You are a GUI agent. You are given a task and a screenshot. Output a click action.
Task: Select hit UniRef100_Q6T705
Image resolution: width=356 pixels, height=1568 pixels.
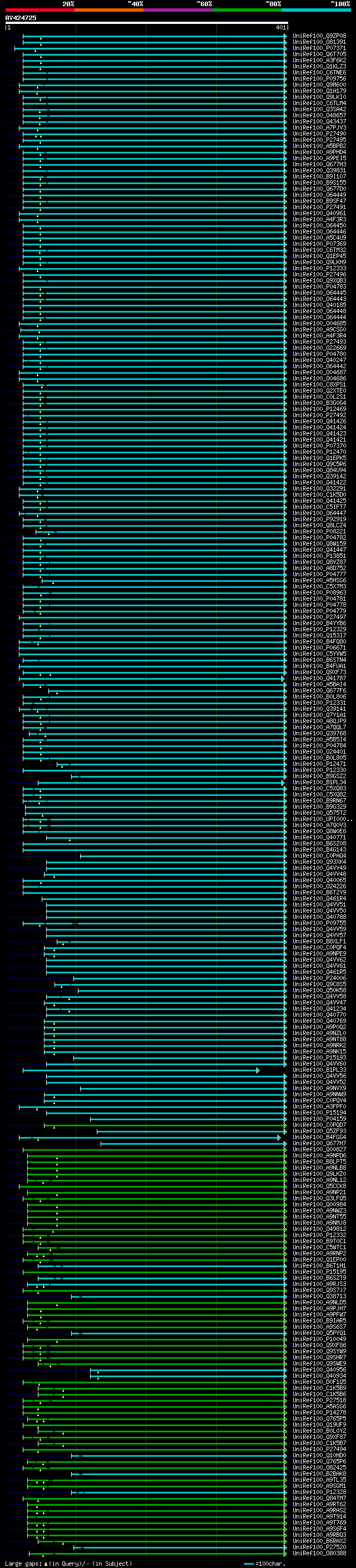[x=319, y=54]
